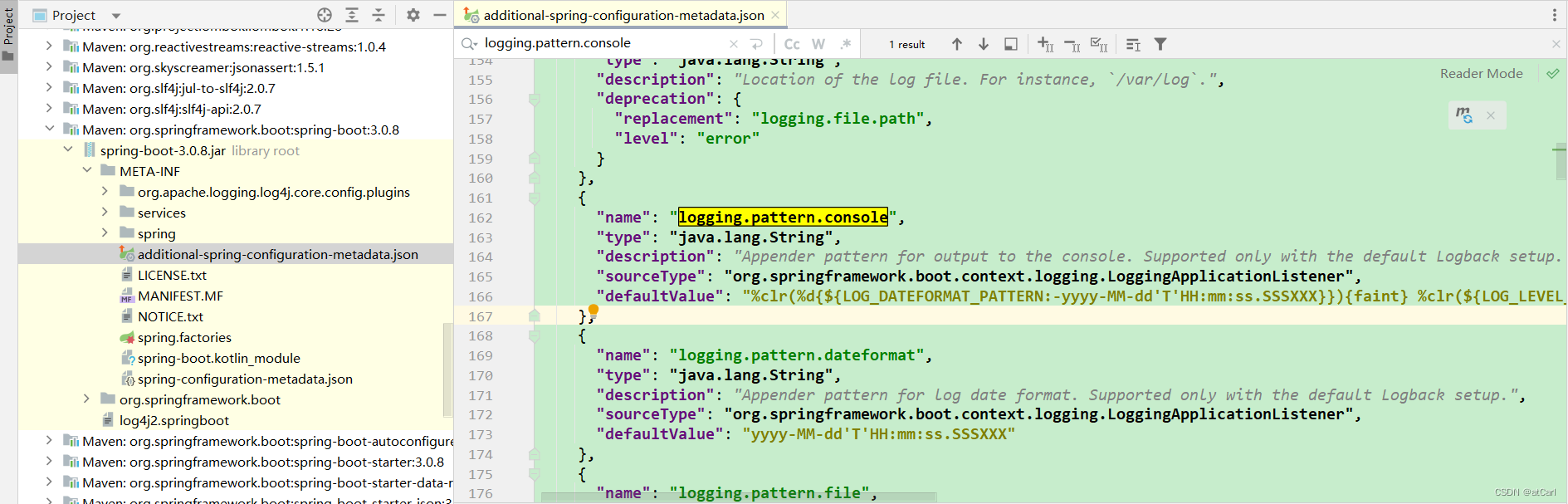Click Maven reload floating icon
The height and width of the screenshot is (504, 1568).
point(1464,115)
